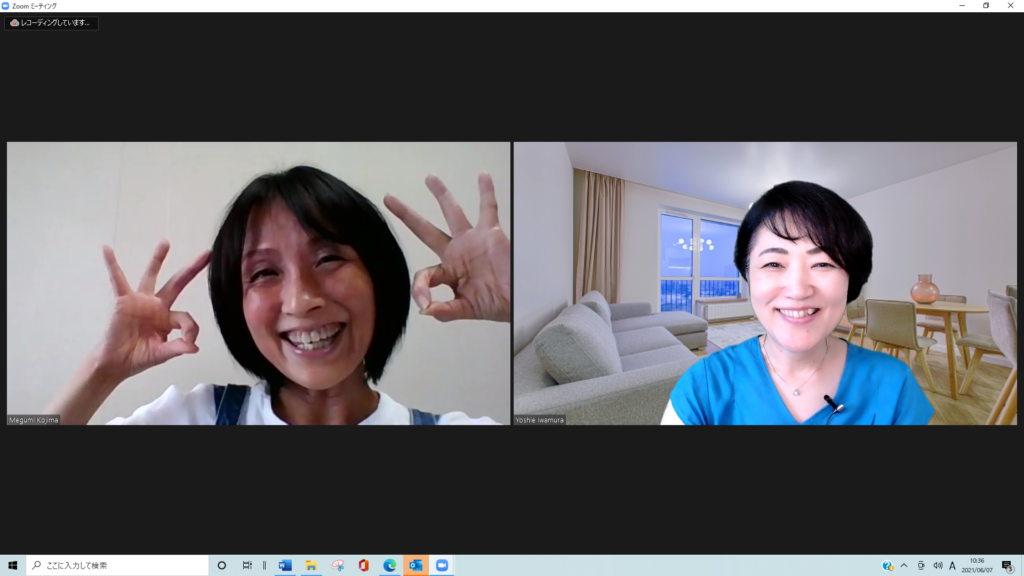
Task: Open File Explorer from the taskbar
Action: [x=311, y=565]
